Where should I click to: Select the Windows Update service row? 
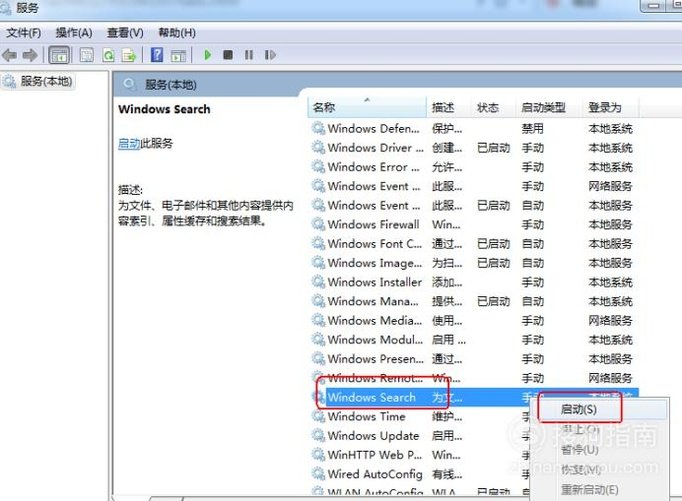click(x=420, y=435)
